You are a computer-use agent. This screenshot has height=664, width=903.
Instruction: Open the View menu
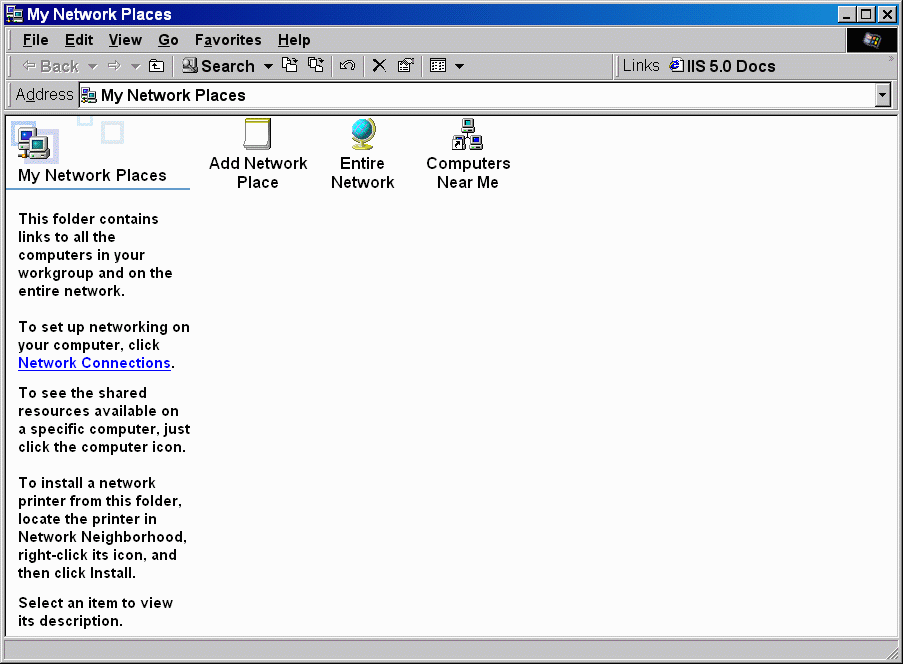click(125, 40)
